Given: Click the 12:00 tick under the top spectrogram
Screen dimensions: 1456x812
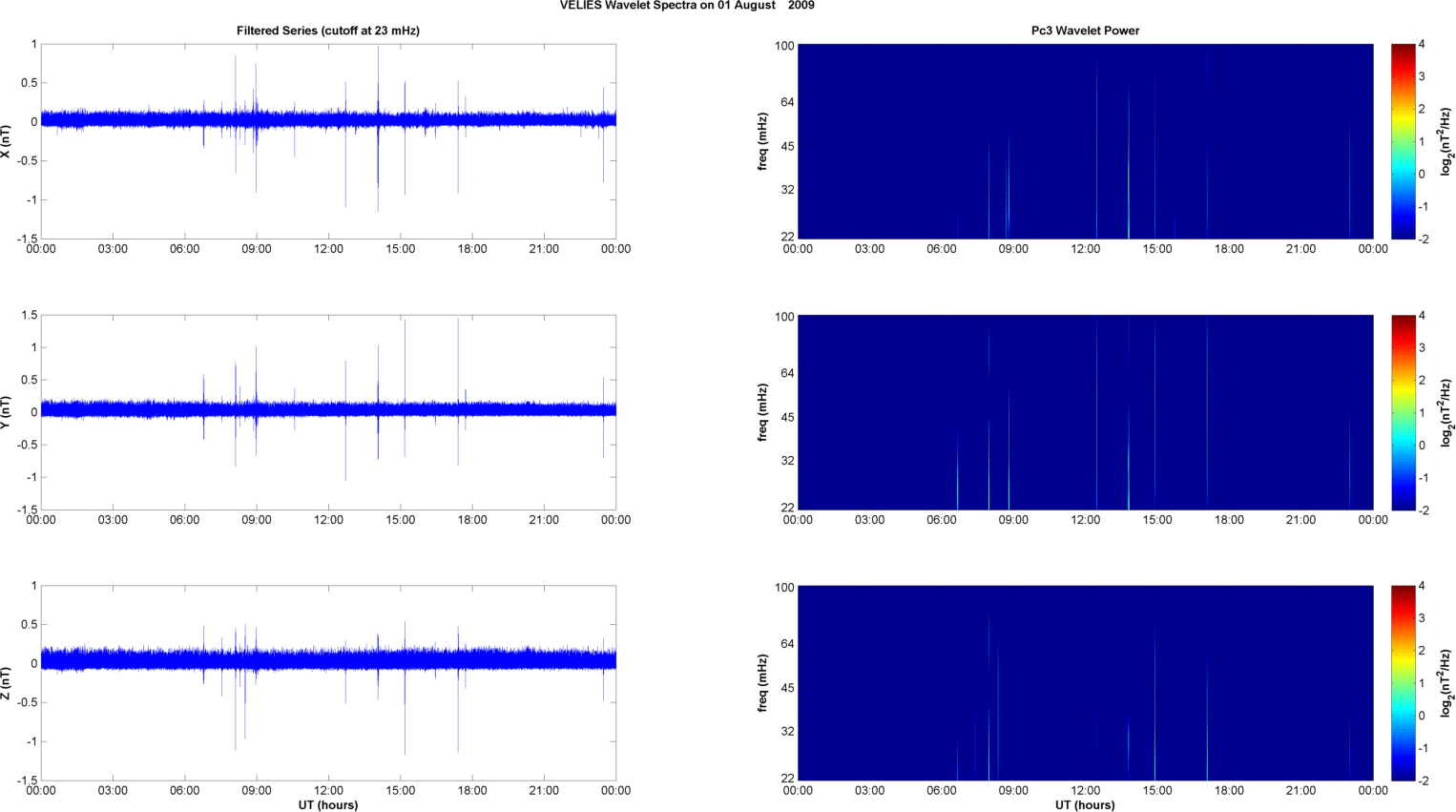Looking at the screenshot, I should click(1085, 249).
